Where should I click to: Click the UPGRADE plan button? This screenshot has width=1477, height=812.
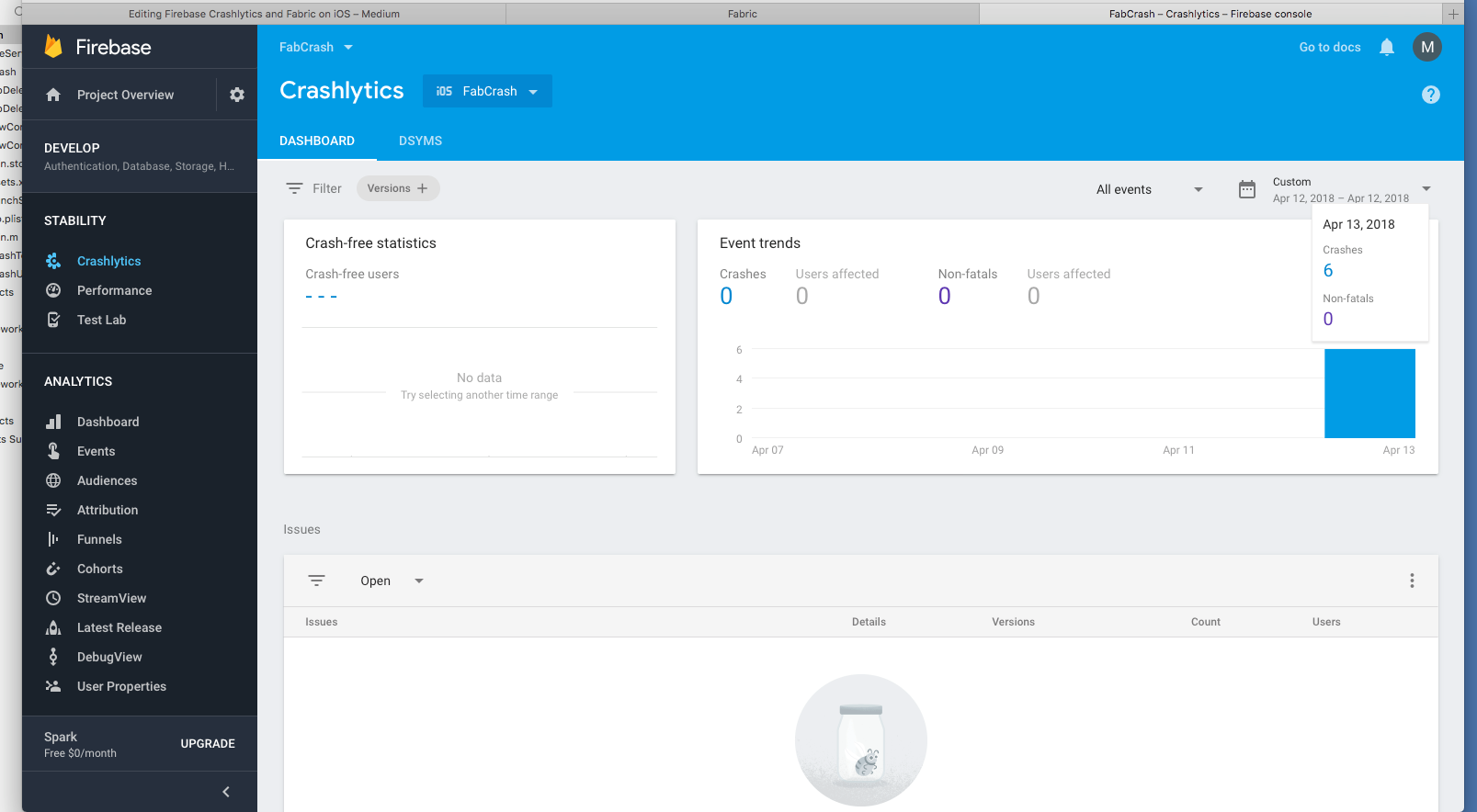208,744
